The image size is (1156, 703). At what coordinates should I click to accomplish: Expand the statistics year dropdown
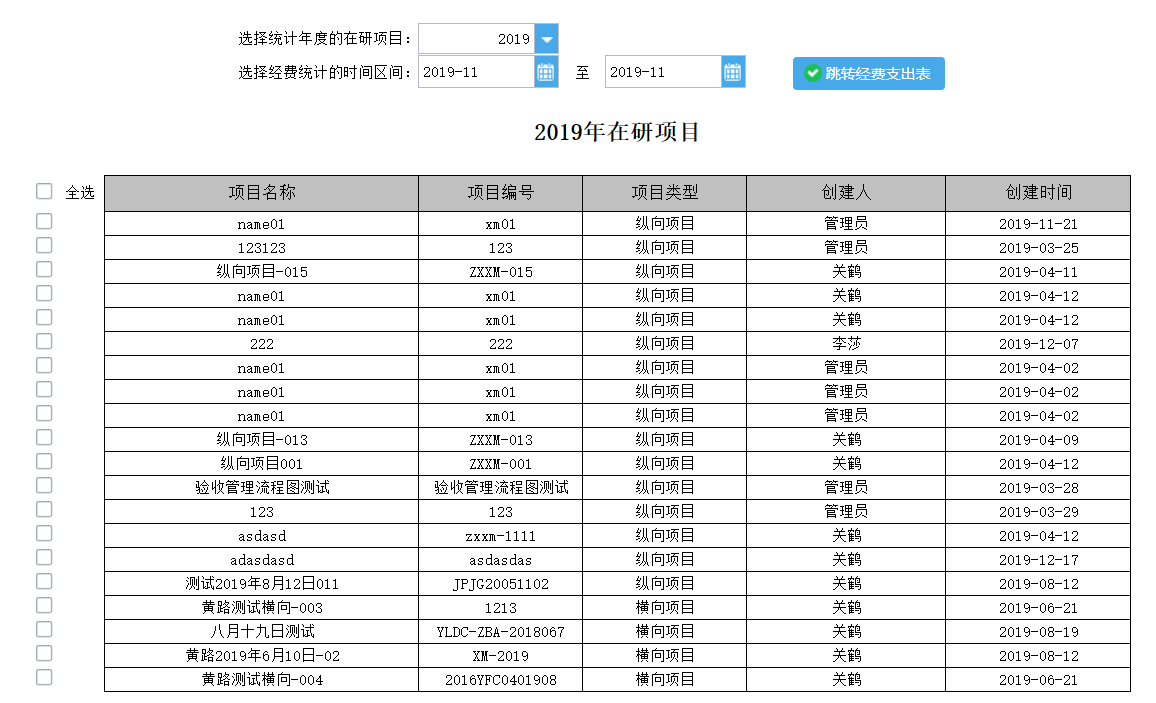click(x=546, y=39)
